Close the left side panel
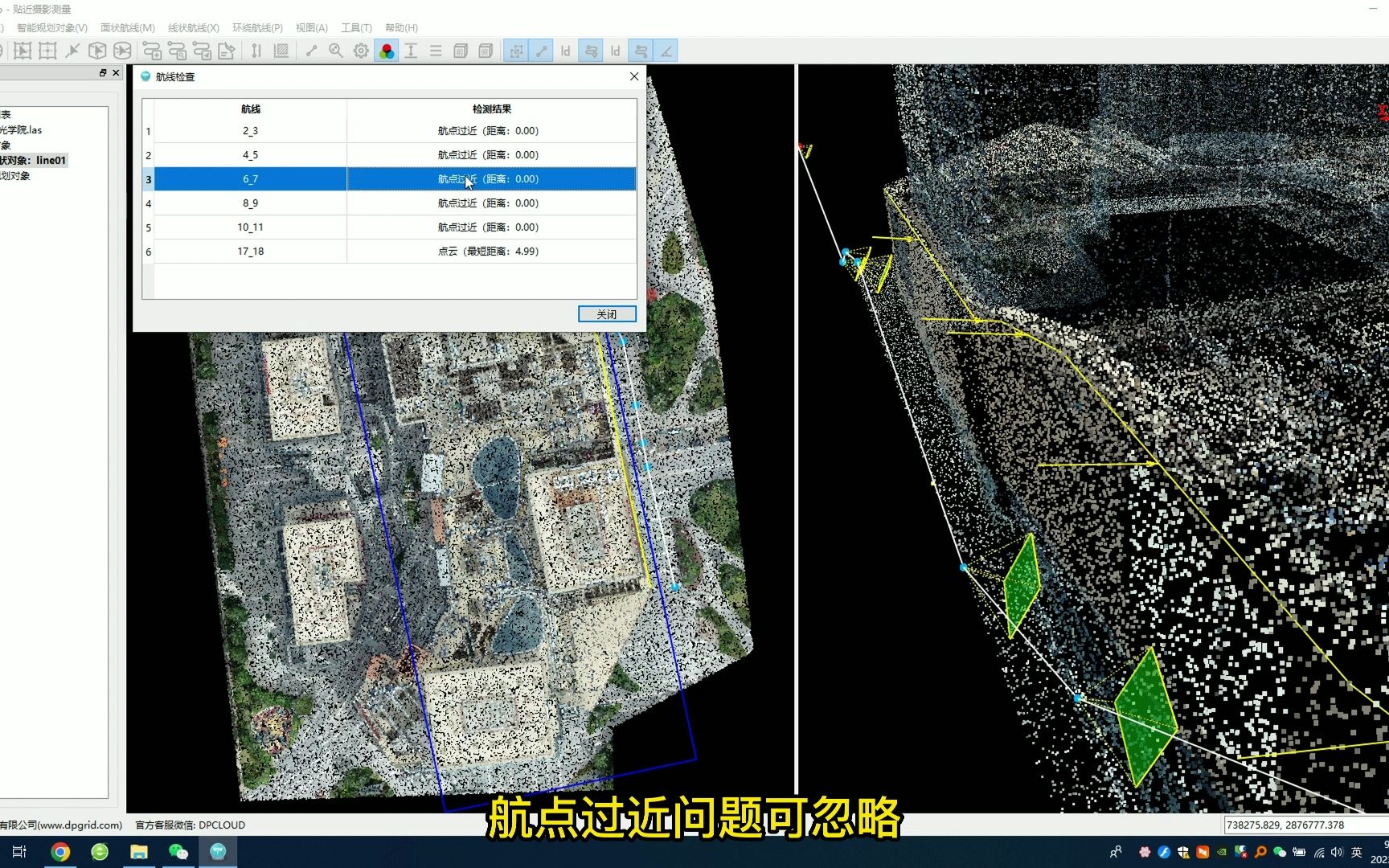The image size is (1389, 868). tap(116, 73)
